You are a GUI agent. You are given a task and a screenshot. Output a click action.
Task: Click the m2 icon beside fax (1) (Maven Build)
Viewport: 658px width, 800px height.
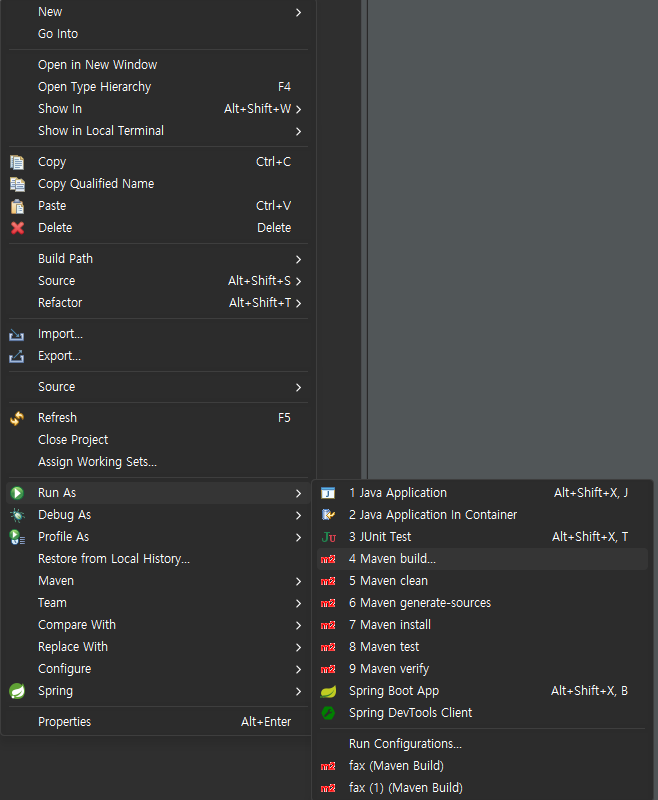[328, 788]
